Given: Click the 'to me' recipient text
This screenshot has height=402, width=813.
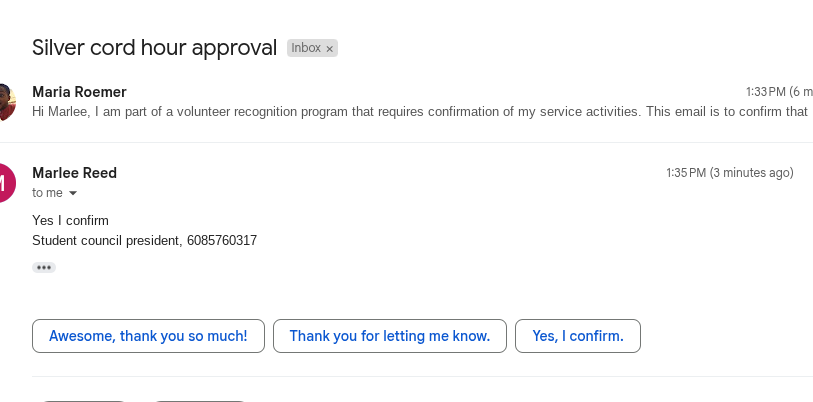Looking at the screenshot, I should [x=47, y=193].
